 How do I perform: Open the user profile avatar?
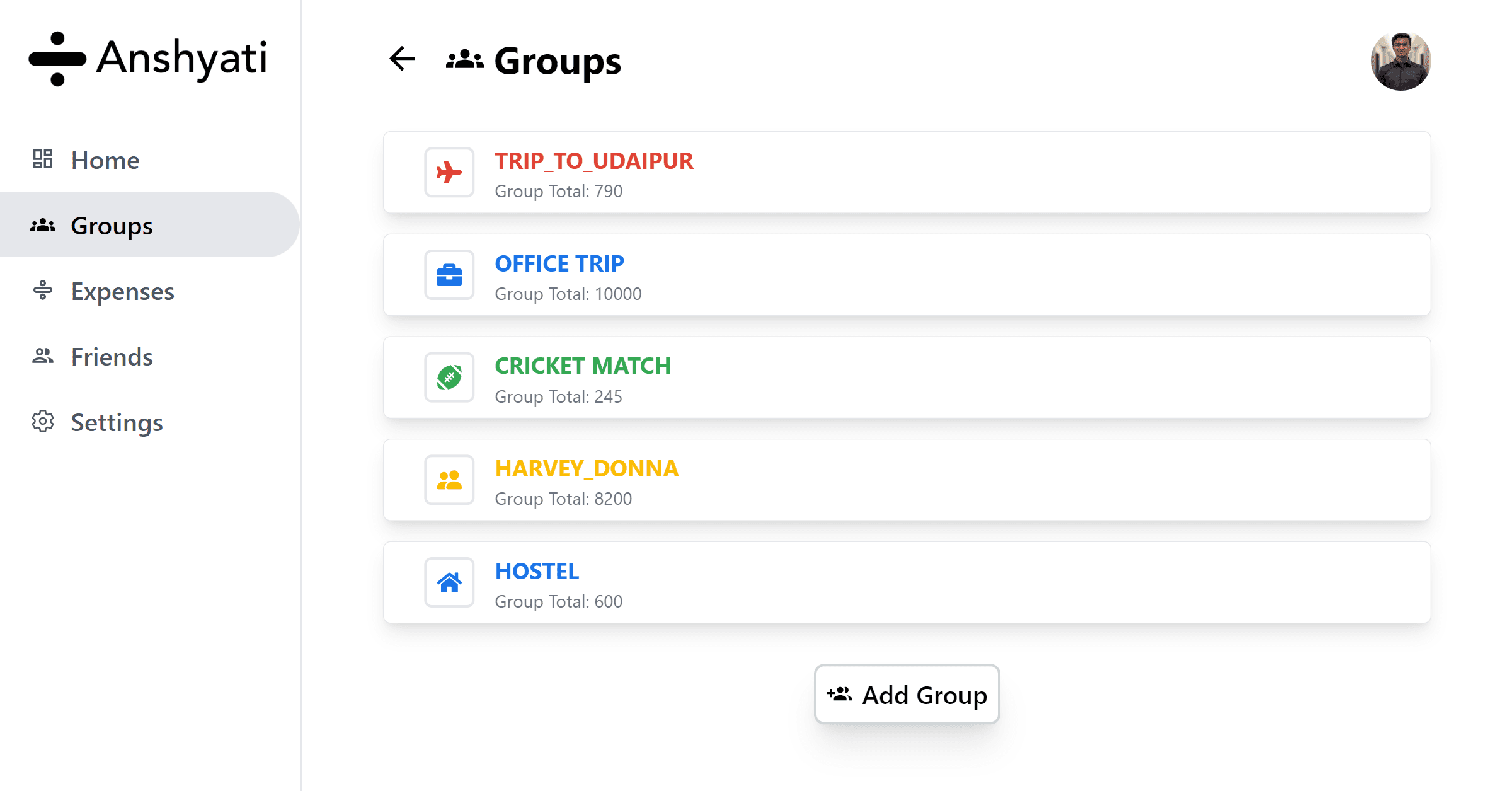tap(1400, 61)
